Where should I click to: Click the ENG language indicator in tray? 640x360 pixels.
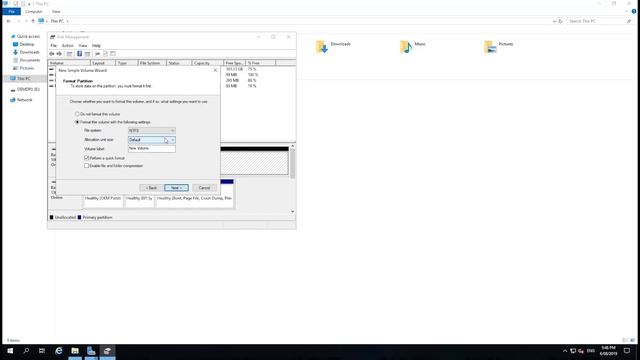click(x=590, y=351)
